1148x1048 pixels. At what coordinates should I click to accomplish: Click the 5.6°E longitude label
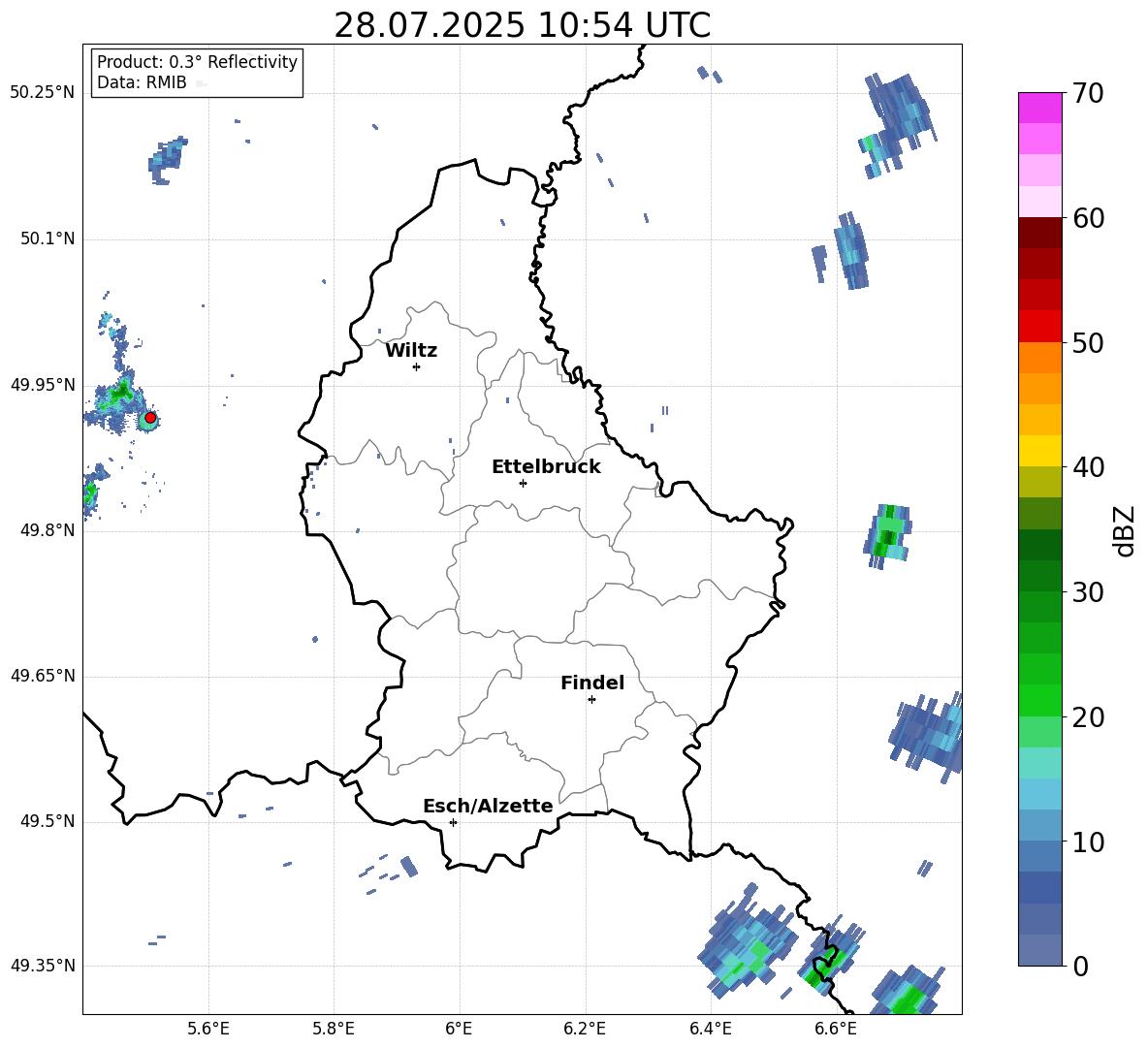coord(208,1029)
